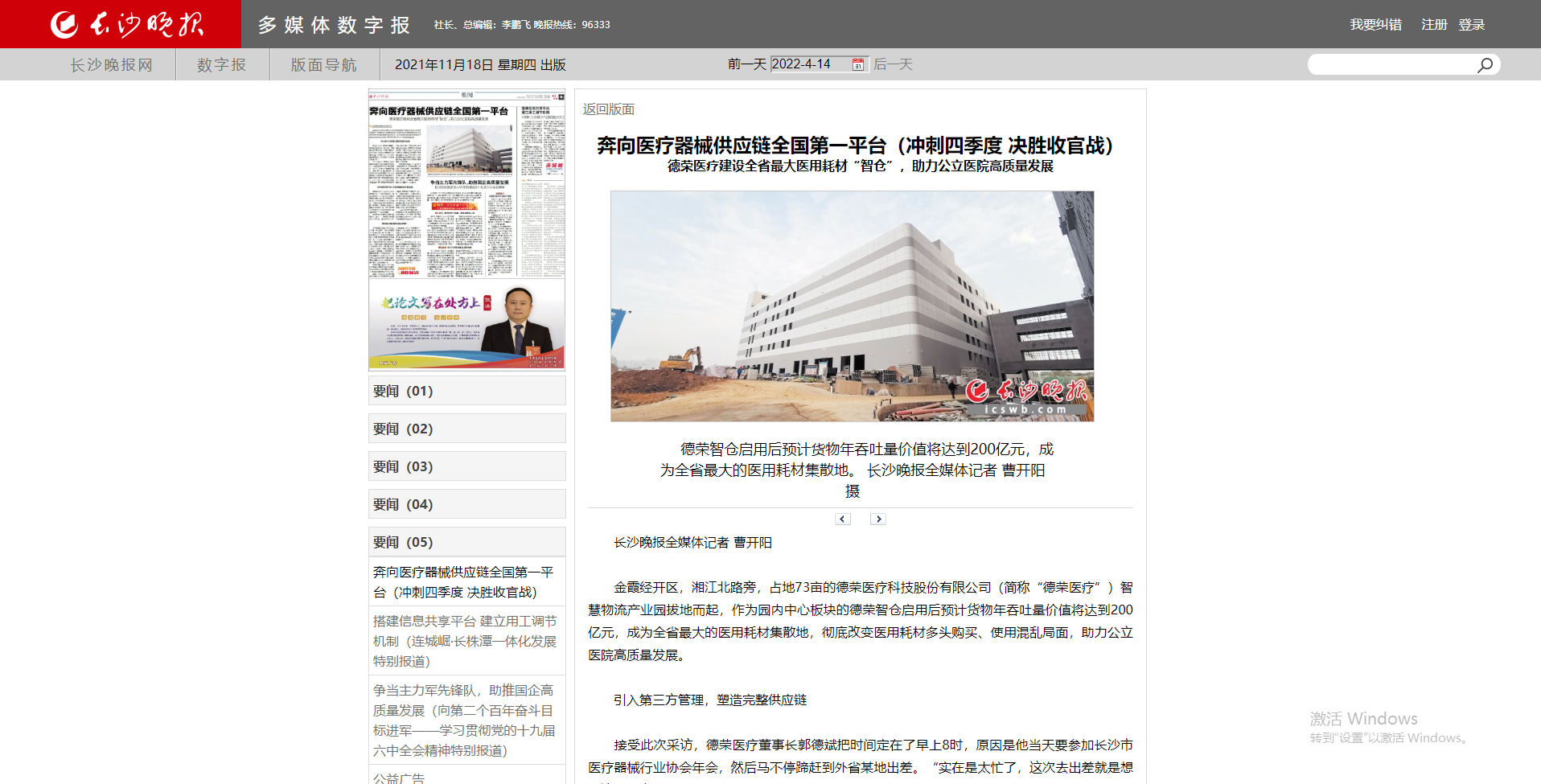Switch to the 数字报 tab
The width and height of the screenshot is (1541, 784).
pos(221,64)
